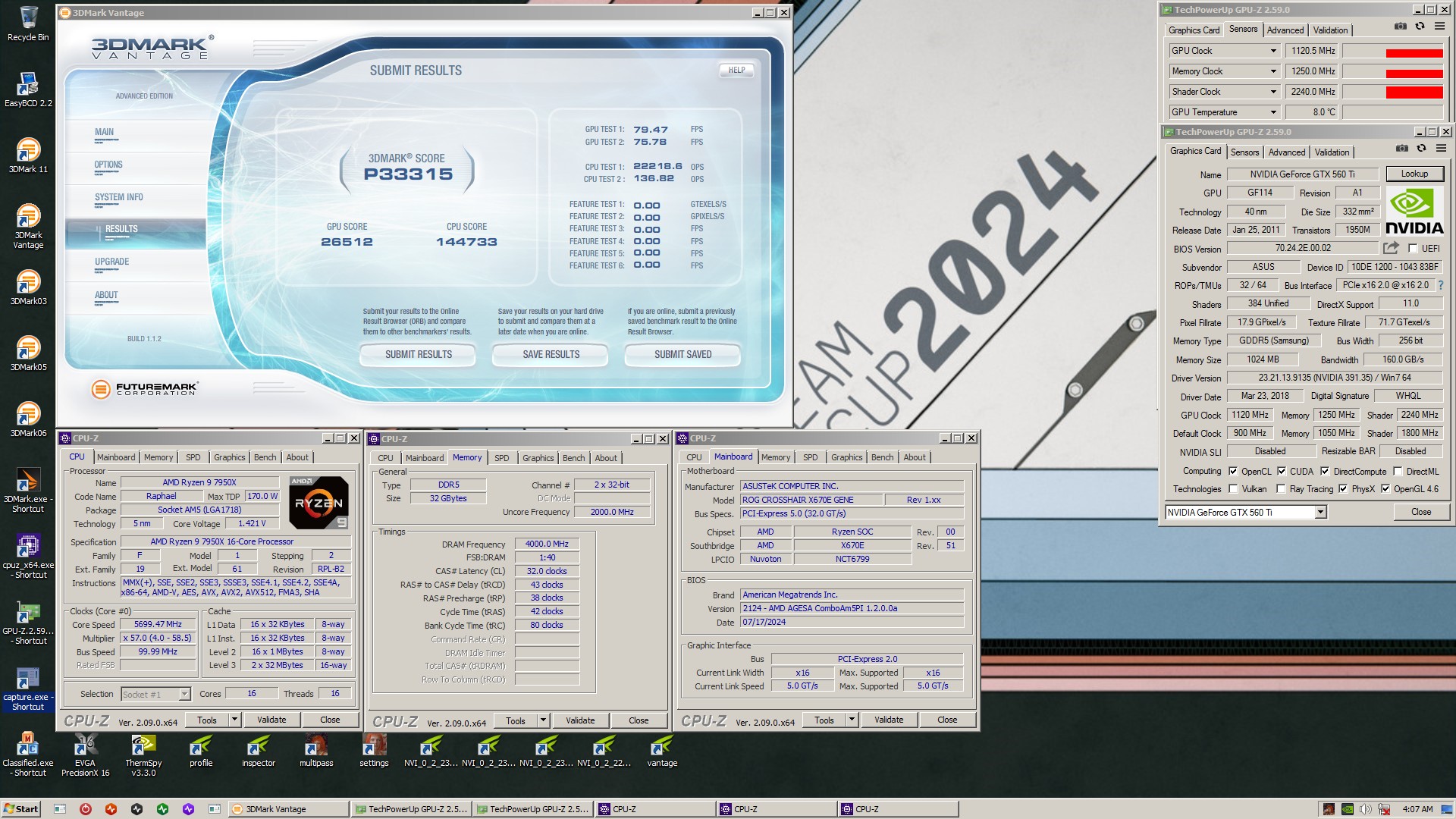The height and width of the screenshot is (819, 1456).
Task: Toggle the DirectML checkbox
Action: coord(1398,471)
